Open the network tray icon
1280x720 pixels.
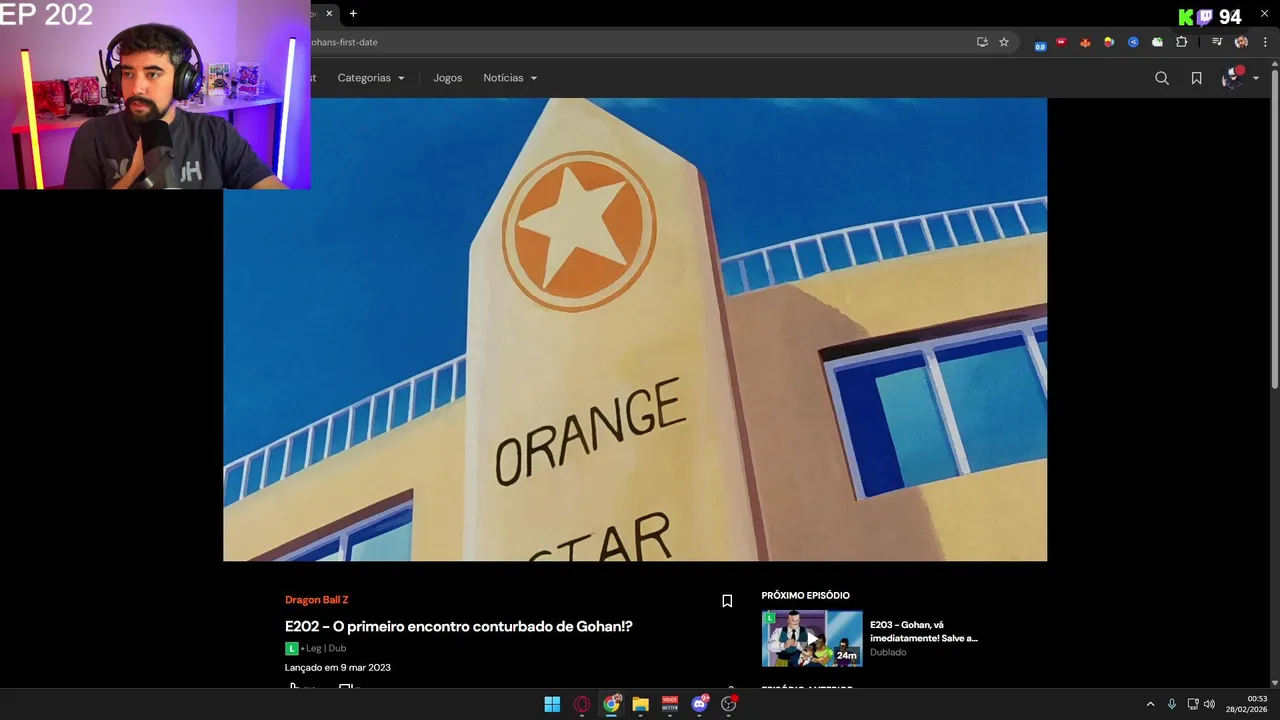tap(1193, 704)
